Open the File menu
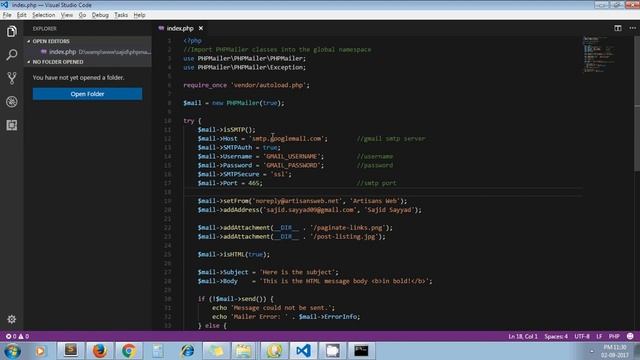Image resolution: width=640 pixels, height=360 pixels. coord(7,15)
